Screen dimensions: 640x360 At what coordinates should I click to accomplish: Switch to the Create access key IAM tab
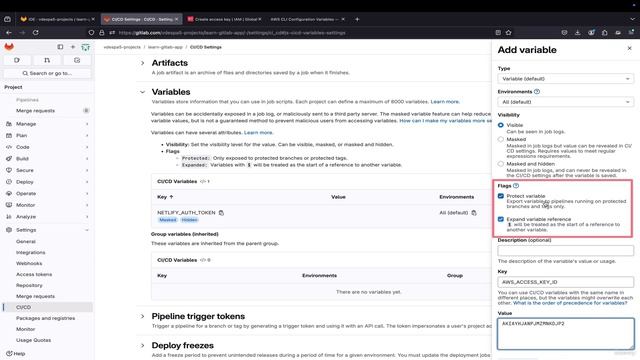click(x=224, y=19)
